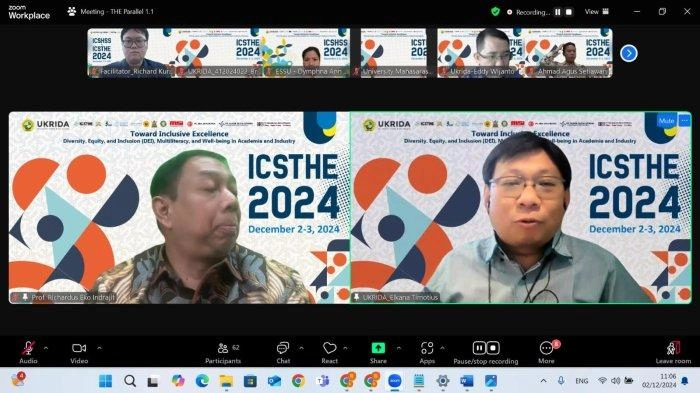Open the notification bell in the tray
This screenshot has height=393, width=700.
pos(685,381)
